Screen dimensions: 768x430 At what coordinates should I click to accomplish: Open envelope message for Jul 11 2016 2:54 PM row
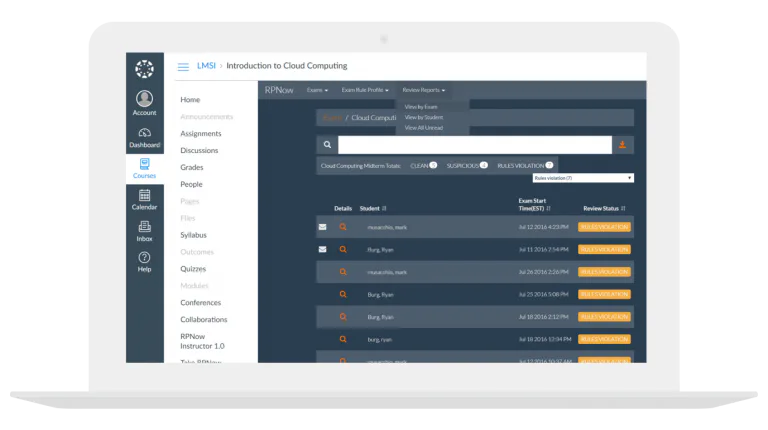pos(322,249)
